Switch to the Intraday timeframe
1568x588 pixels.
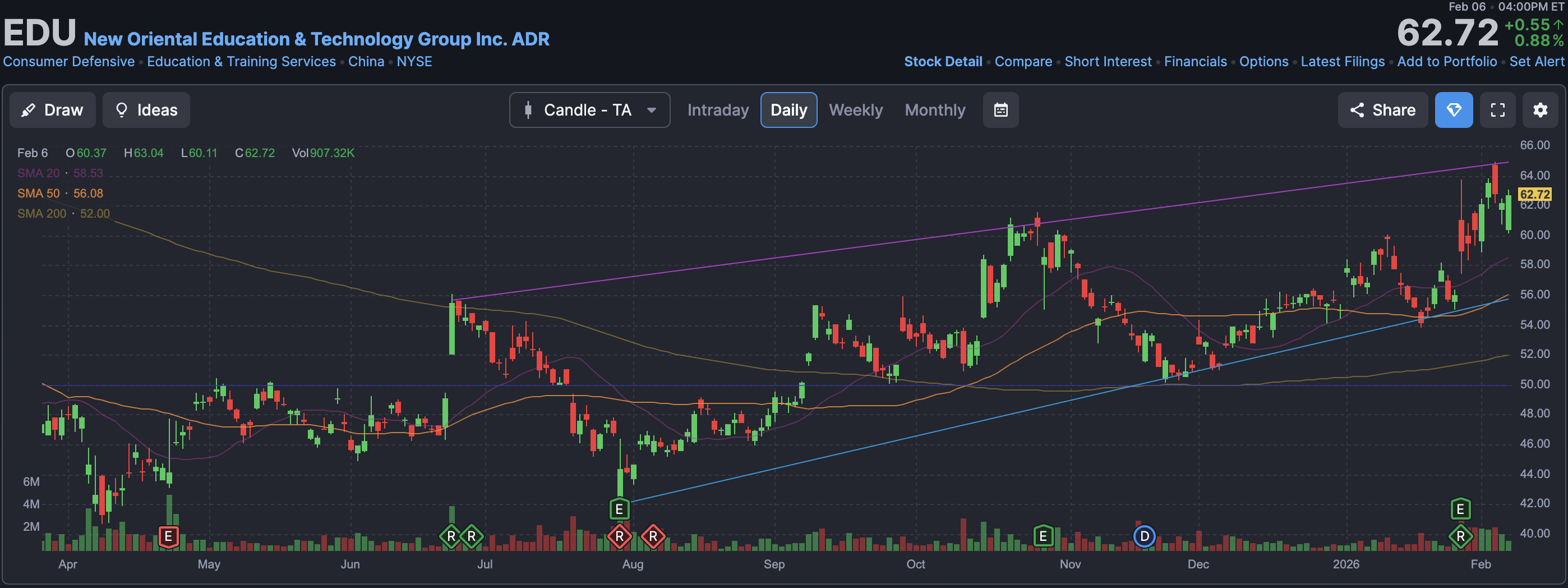tap(718, 110)
